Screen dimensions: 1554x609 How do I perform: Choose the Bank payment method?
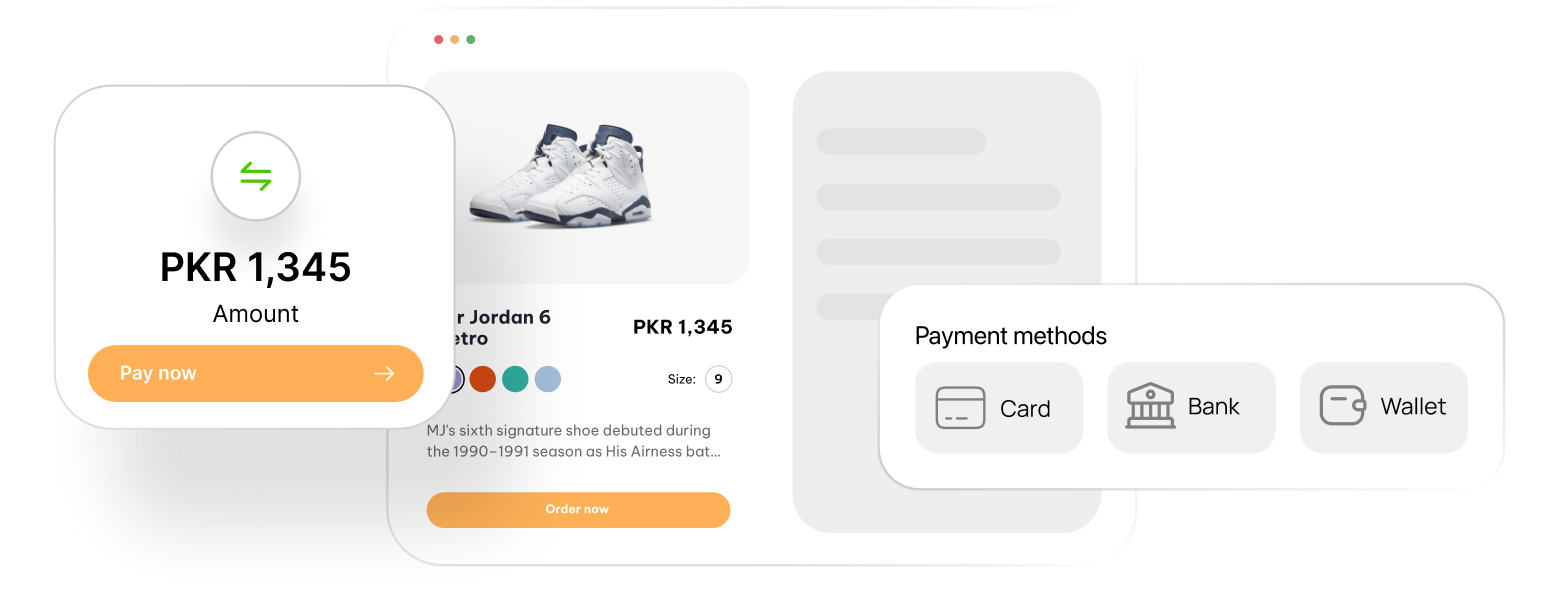1191,407
